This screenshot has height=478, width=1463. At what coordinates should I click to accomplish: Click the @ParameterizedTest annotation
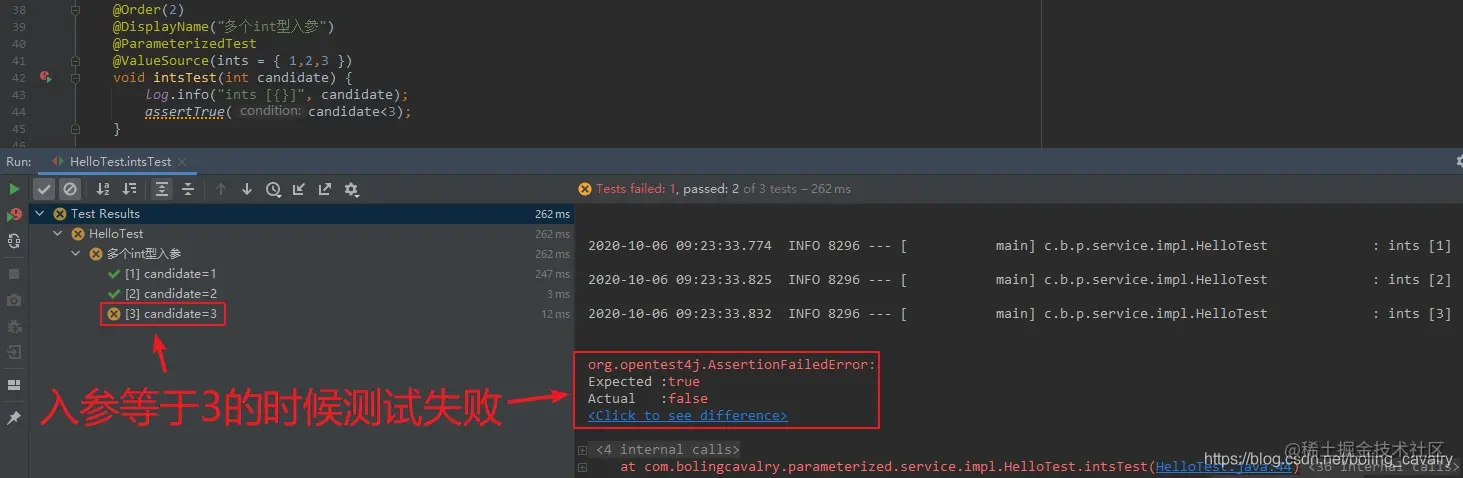[x=184, y=43]
